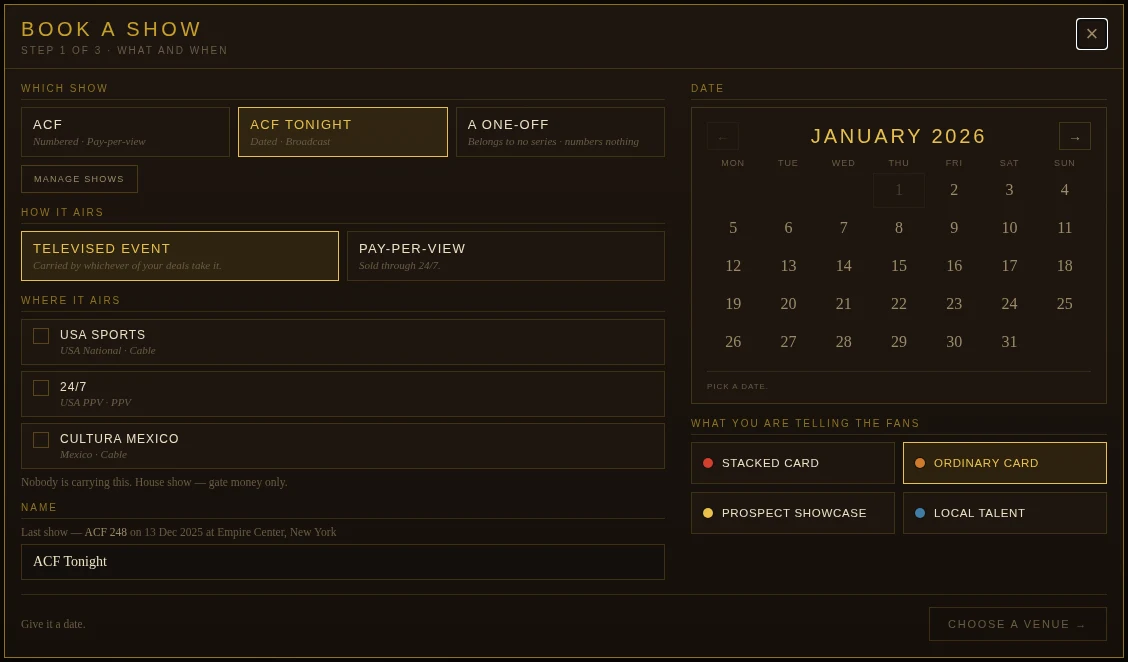Open Manage Shows

[x=79, y=179]
